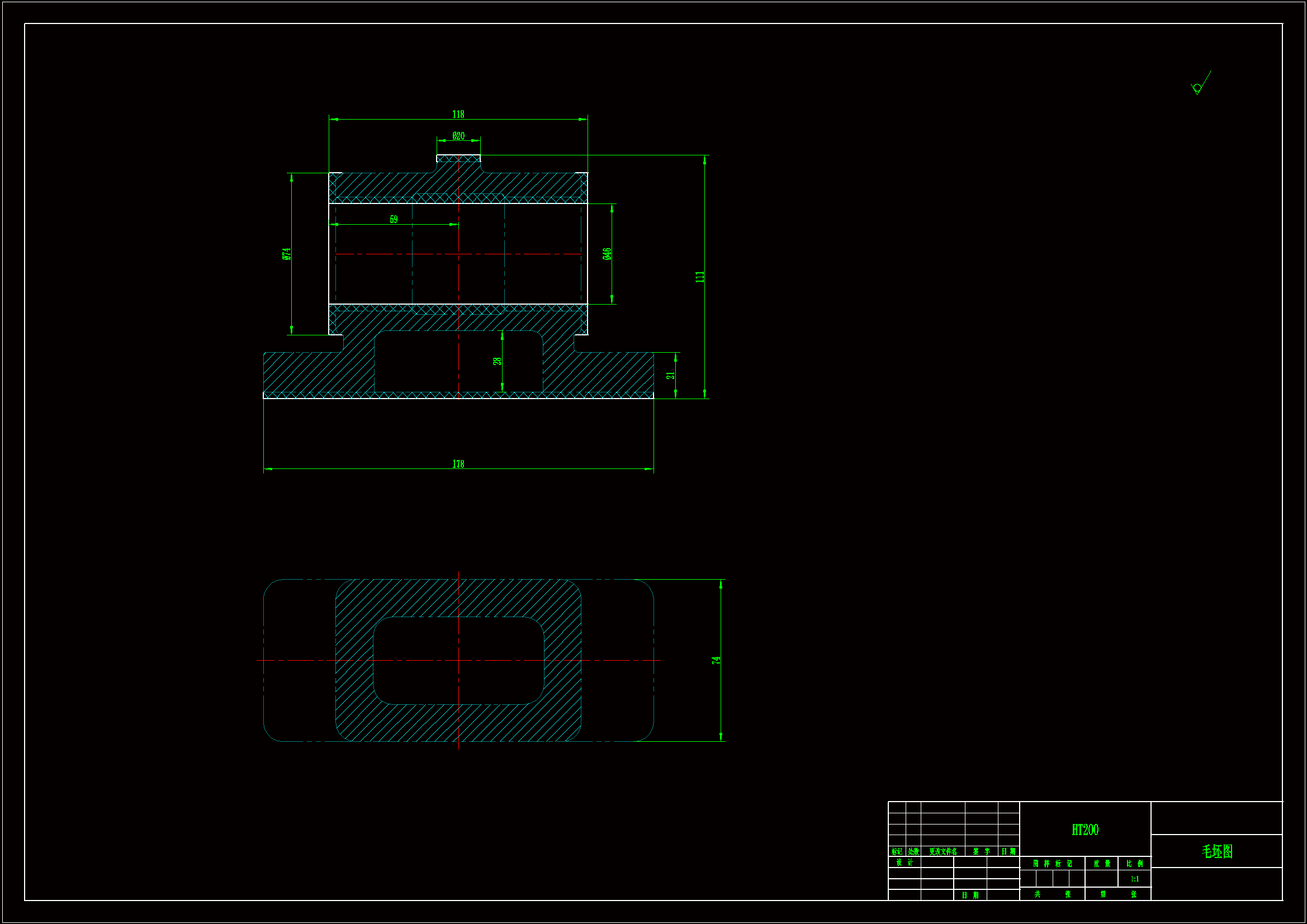Click the 比例 label in title block

[x=1134, y=864]
